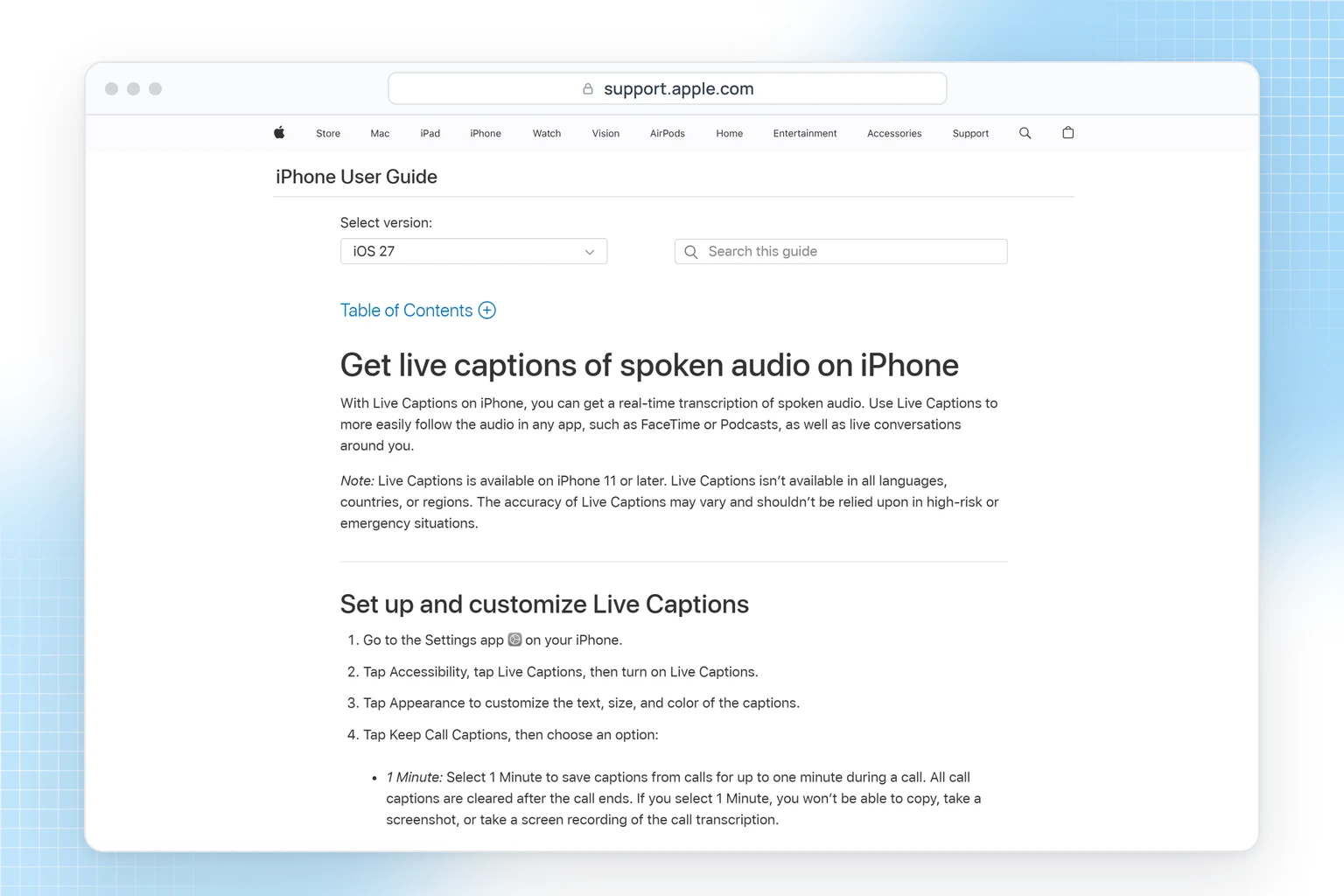This screenshot has height=896, width=1344.
Task: Click the red close window dot
Action: point(111,88)
